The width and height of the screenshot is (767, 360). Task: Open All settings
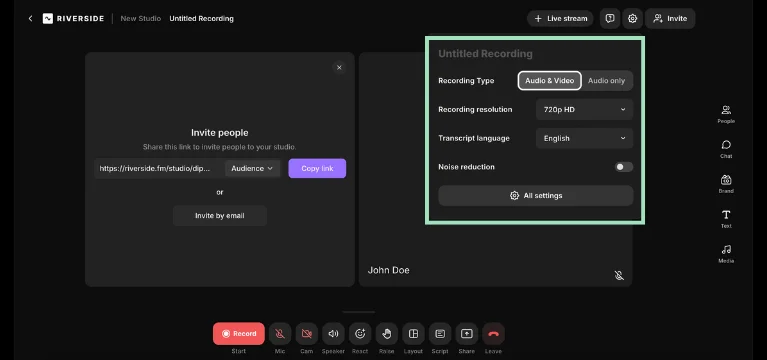click(x=536, y=196)
